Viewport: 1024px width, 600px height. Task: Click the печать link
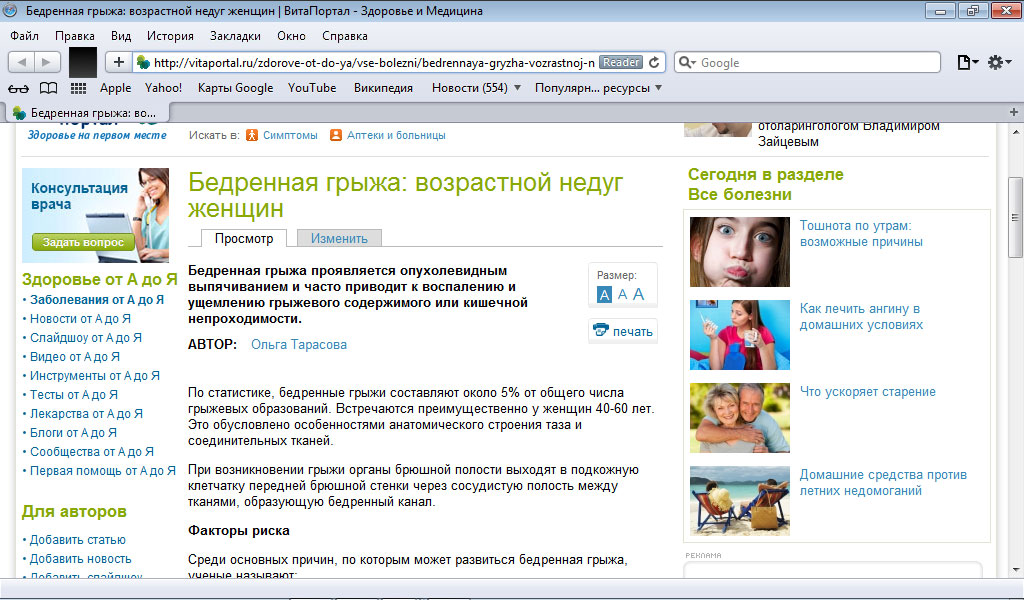(632, 332)
